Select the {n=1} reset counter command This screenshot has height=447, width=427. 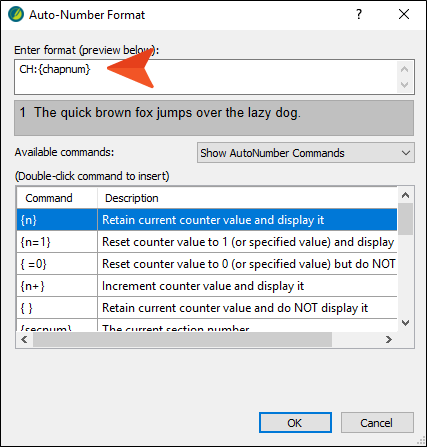pyautogui.click(x=207, y=242)
